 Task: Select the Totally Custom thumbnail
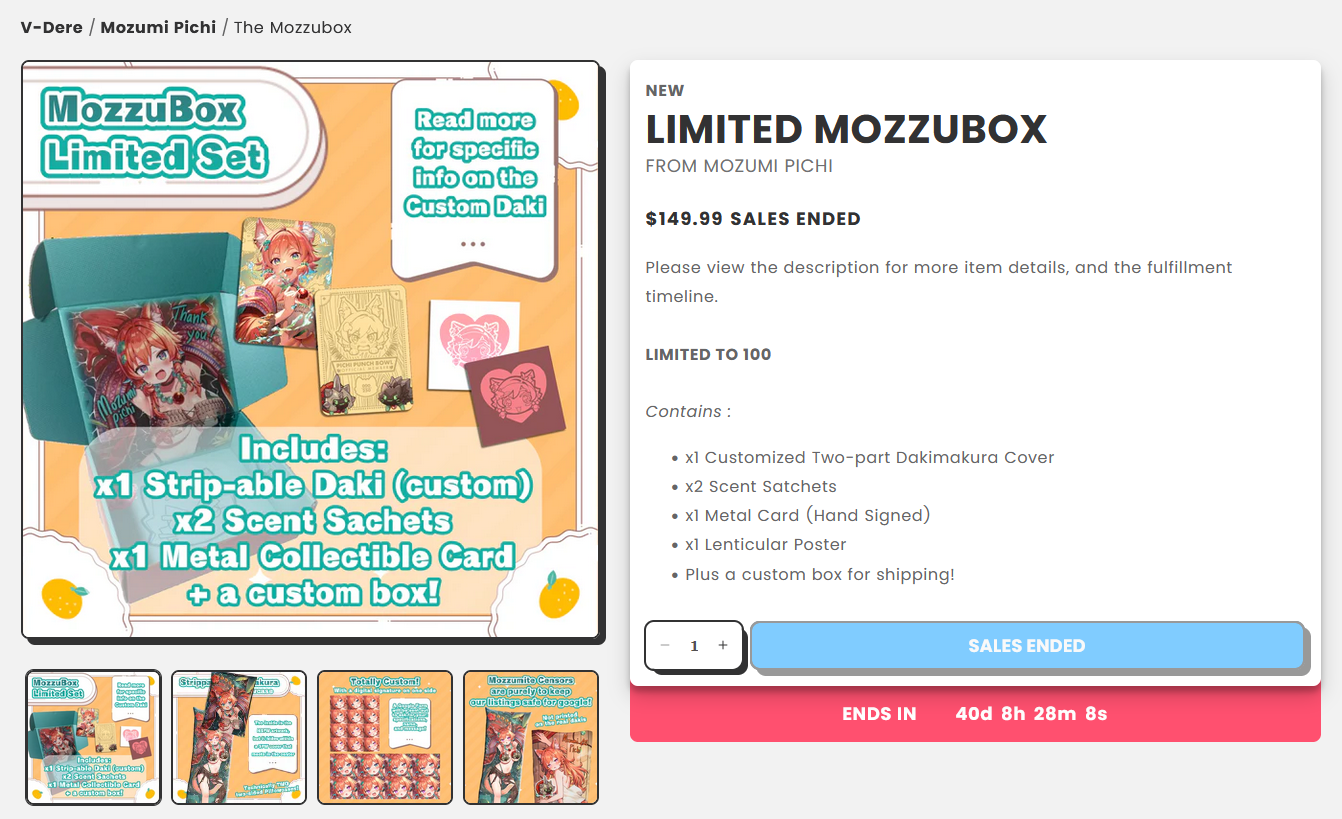(x=385, y=737)
